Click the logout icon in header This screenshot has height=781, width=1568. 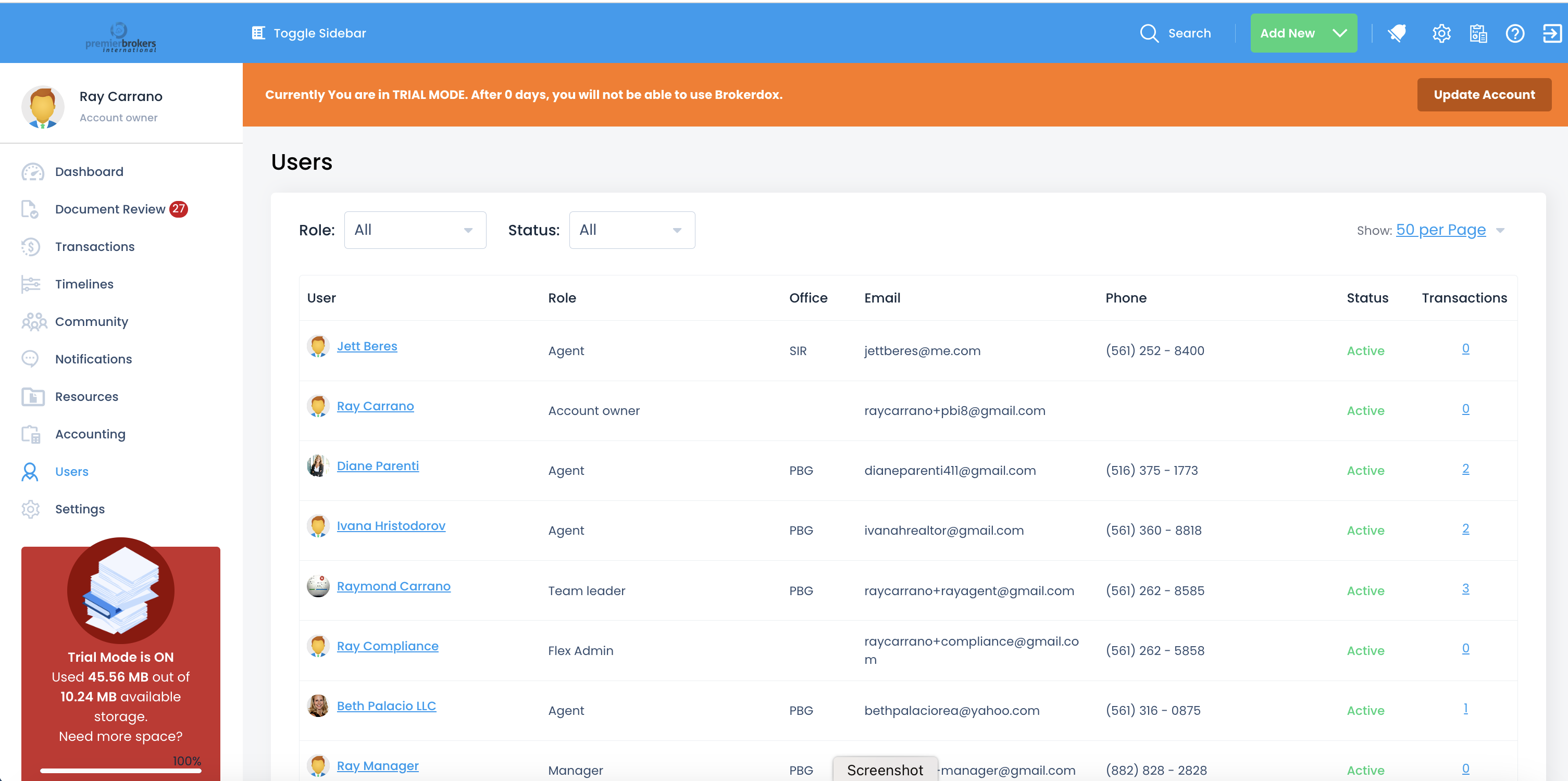click(x=1551, y=33)
